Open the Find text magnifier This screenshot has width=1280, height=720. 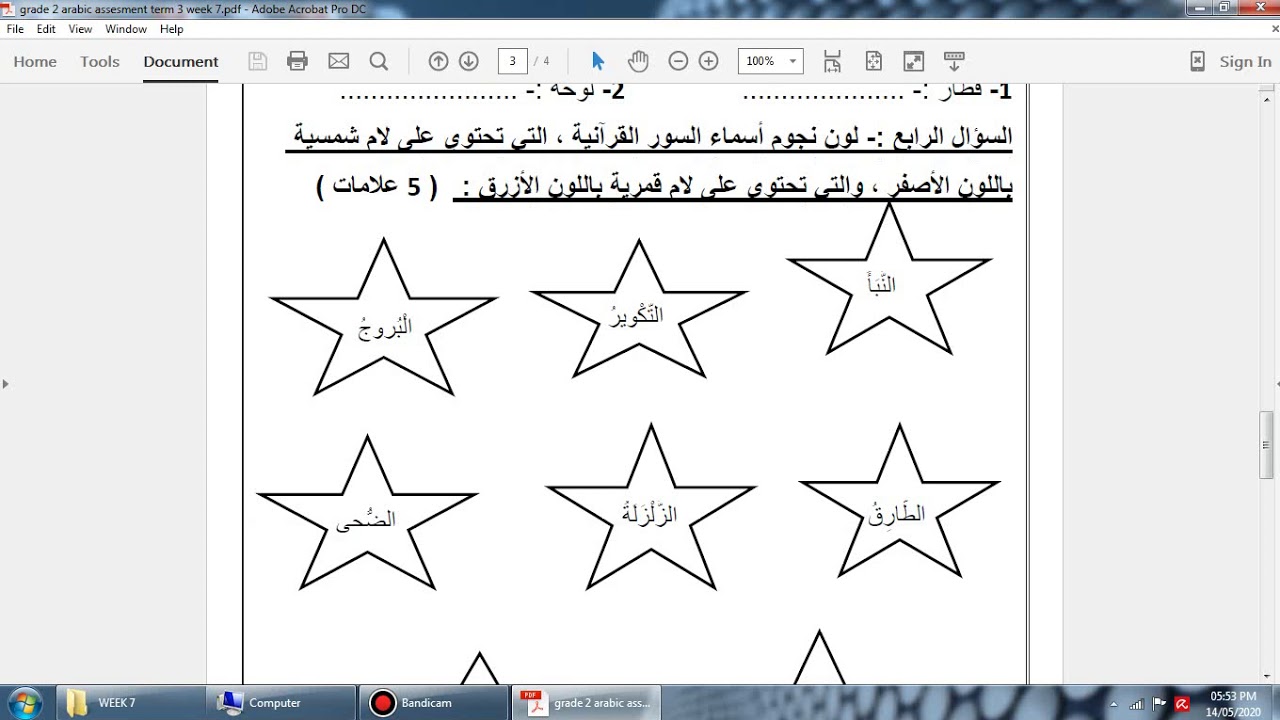(x=379, y=61)
